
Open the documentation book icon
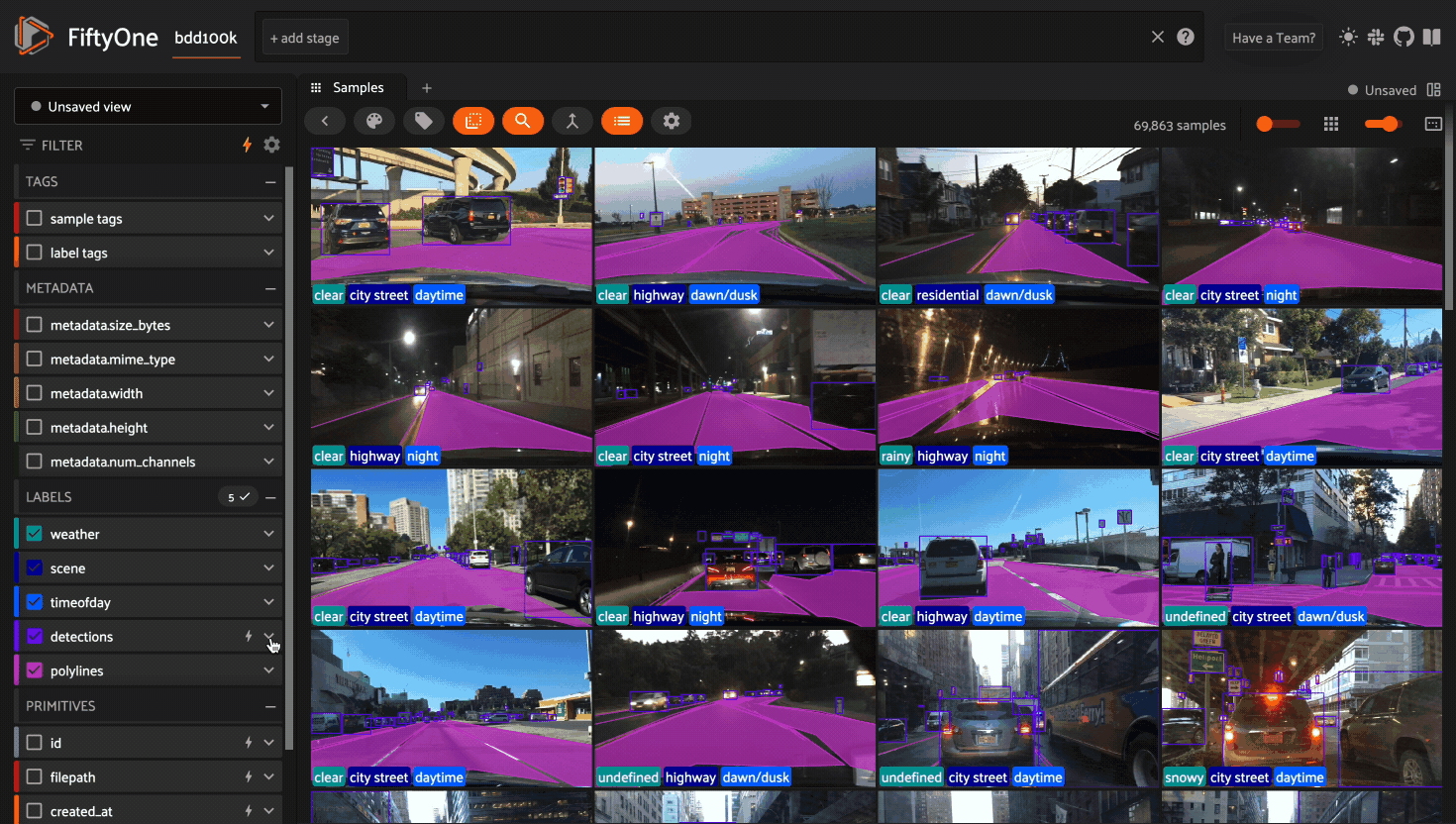coord(1431,37)
